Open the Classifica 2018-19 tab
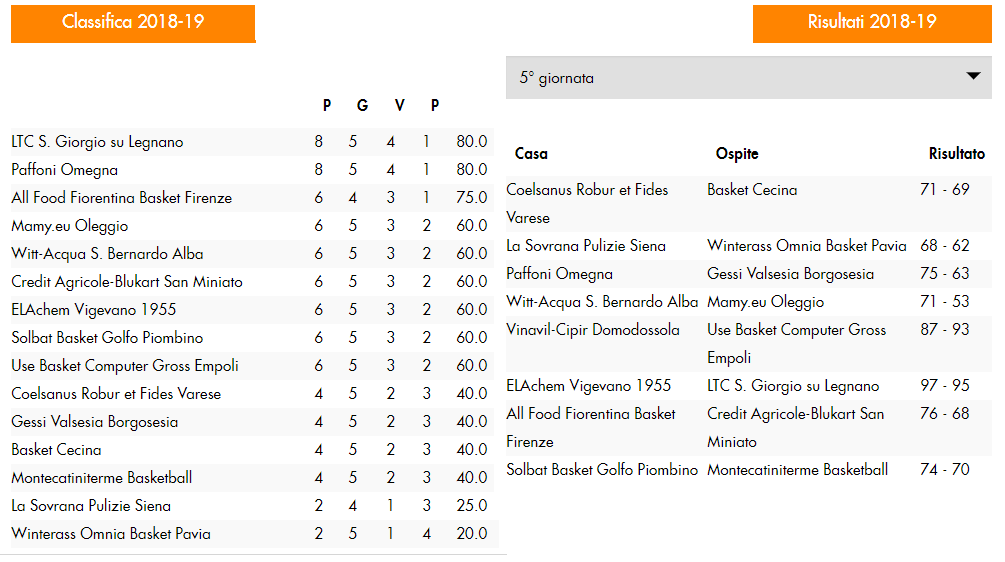1005x562 pixels. click(133, 24)
